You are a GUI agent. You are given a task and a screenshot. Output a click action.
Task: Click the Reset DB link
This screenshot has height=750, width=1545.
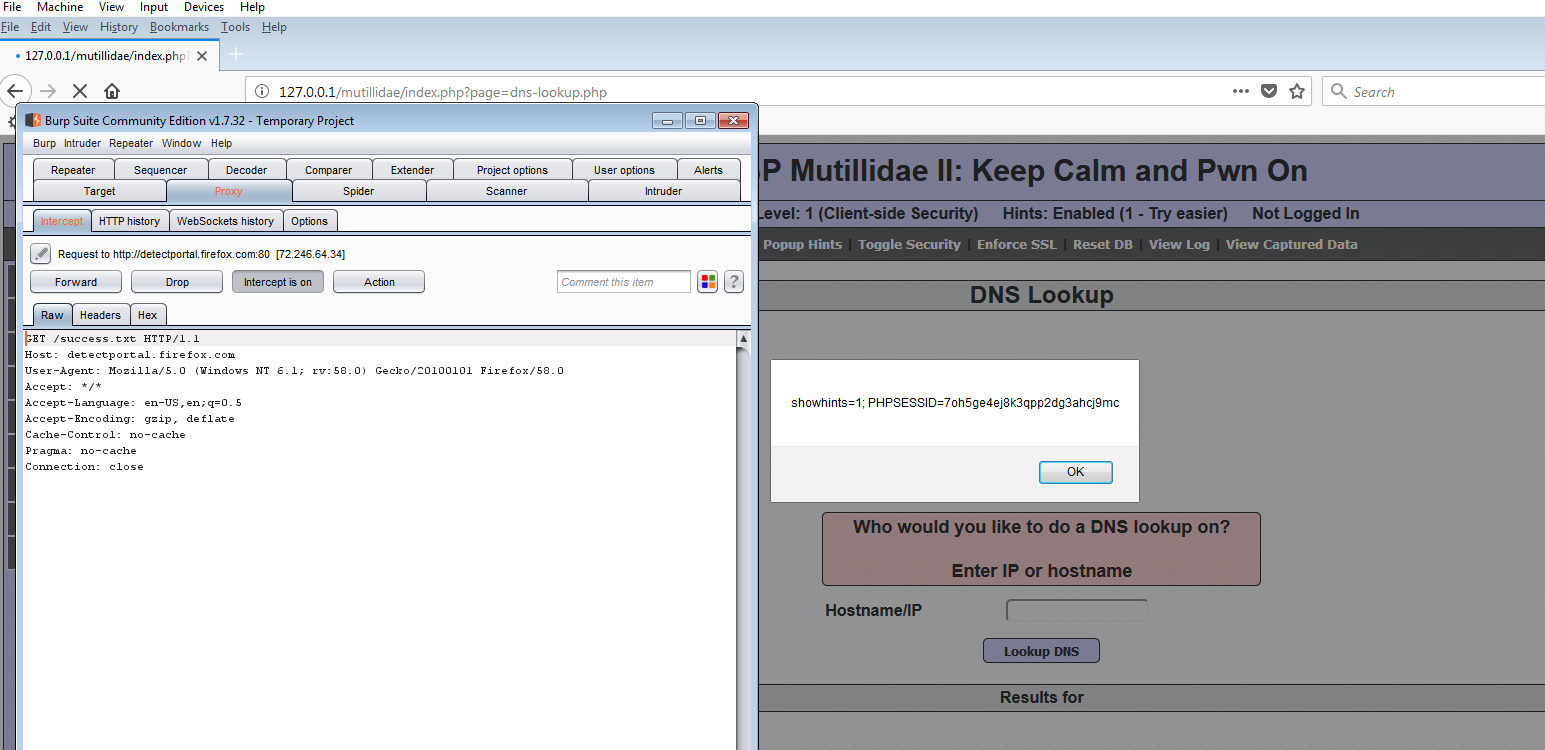pyautogui.click(x=1103, y=244)
